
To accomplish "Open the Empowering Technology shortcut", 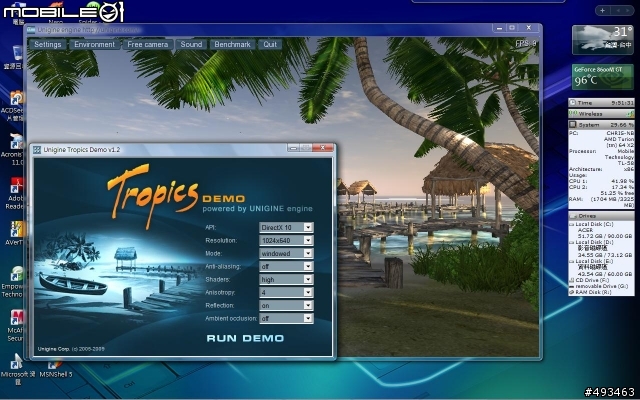I will (13, 282).
